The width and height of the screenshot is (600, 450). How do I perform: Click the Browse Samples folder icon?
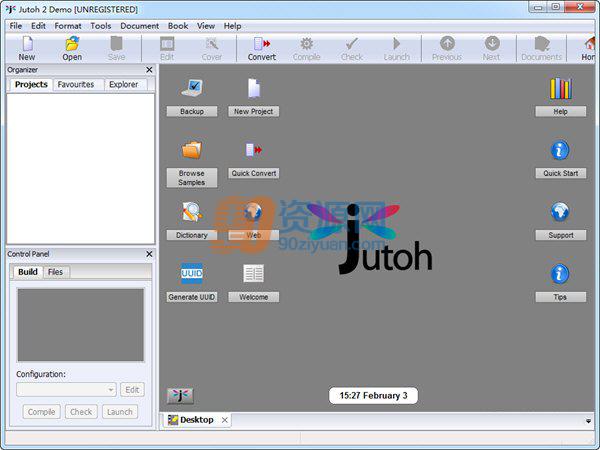coord(192,150)
